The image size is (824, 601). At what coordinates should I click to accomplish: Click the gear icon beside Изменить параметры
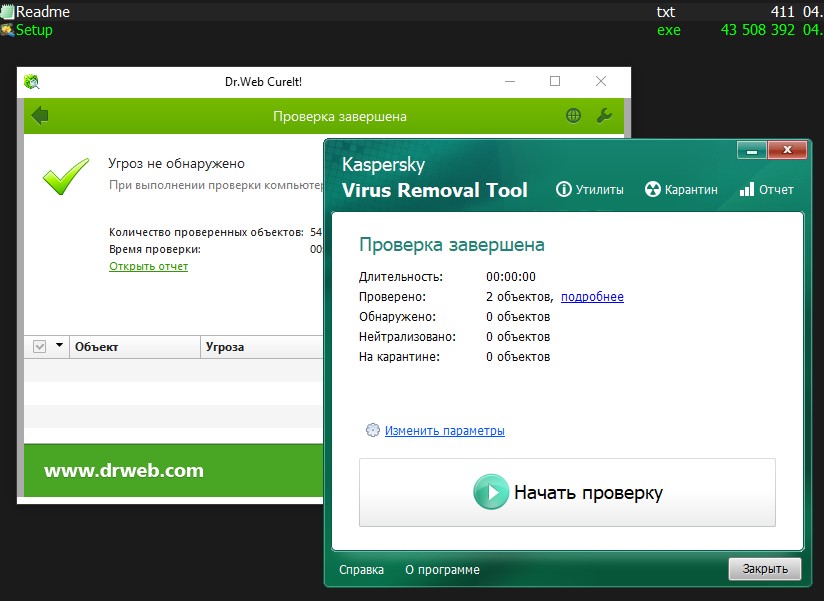click(x=373, y=430)
